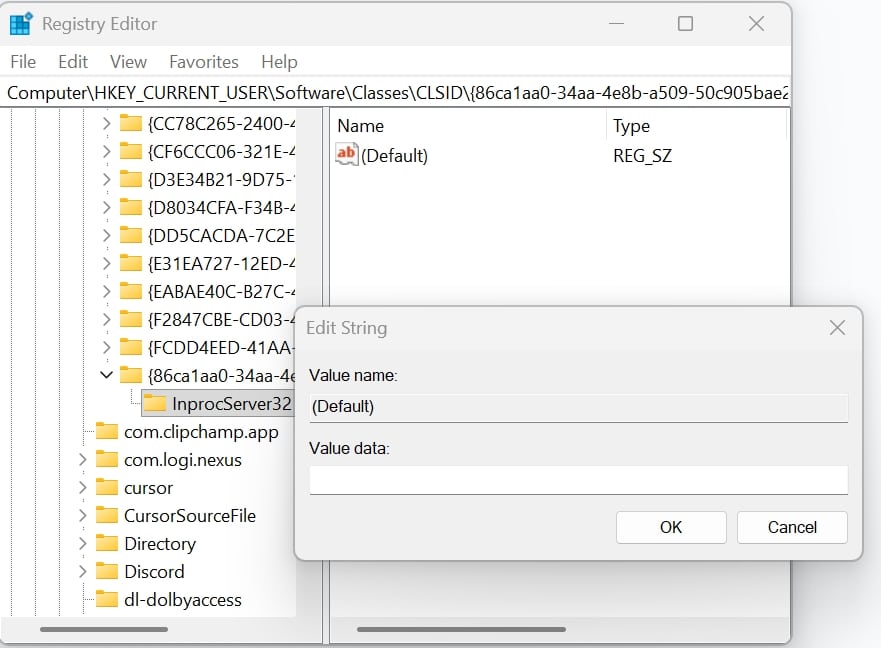Image resolution: width=881 pixels, height=648 pixels.
Task: Click the Registry Editor app icon
Action: 21,24
